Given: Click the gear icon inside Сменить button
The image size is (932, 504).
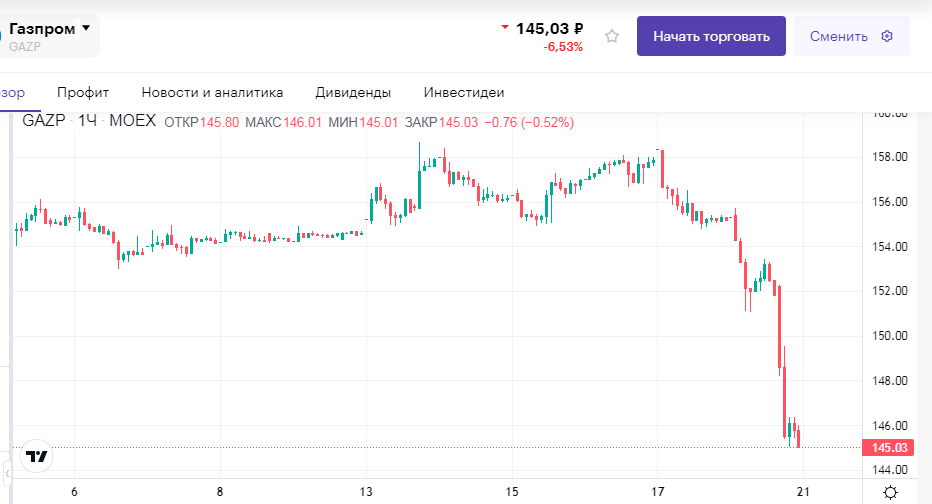Looking at the screenshot, I should click(x=886, y=36).
